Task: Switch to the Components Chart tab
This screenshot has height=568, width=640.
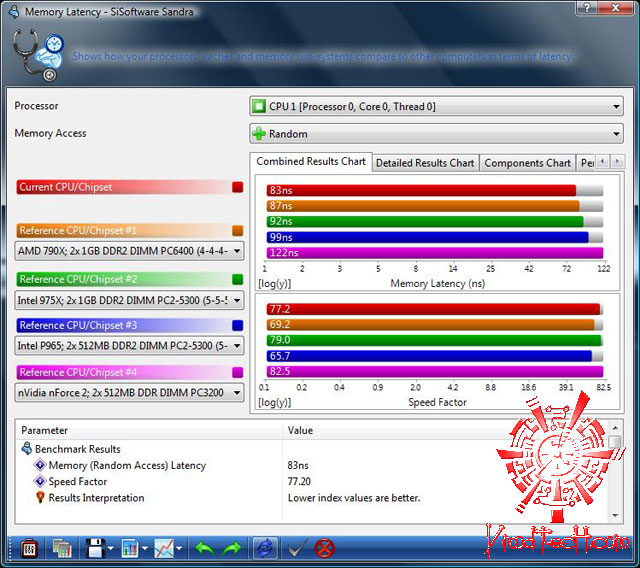Action: [527, 163]
